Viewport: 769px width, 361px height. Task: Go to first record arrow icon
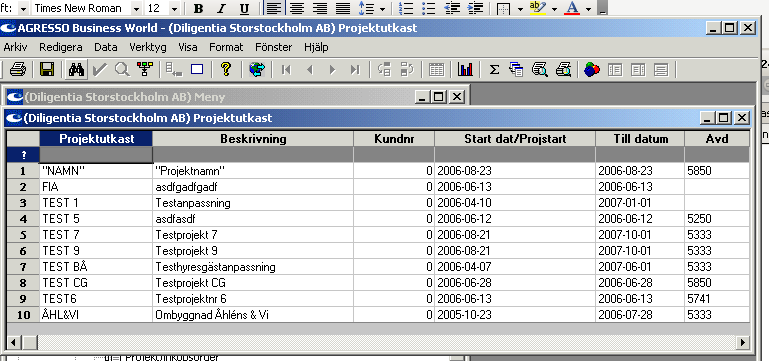[286, 70]
